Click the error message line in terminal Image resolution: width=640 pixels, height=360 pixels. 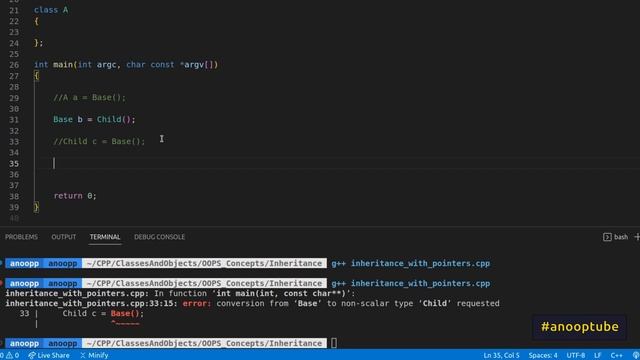point(252,303)
